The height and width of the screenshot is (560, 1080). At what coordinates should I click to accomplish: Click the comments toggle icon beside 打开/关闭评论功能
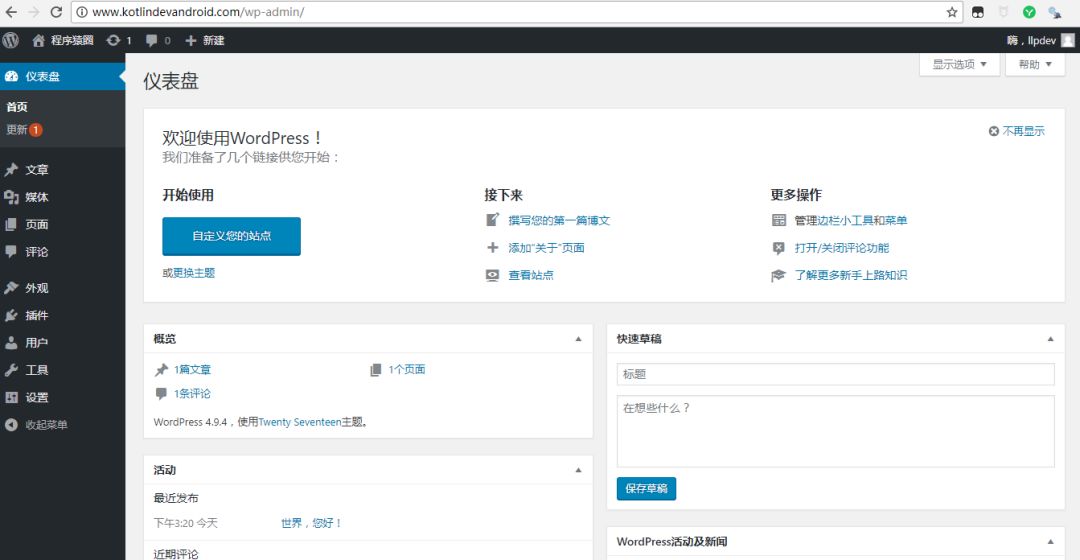click(x=778, y=248)
